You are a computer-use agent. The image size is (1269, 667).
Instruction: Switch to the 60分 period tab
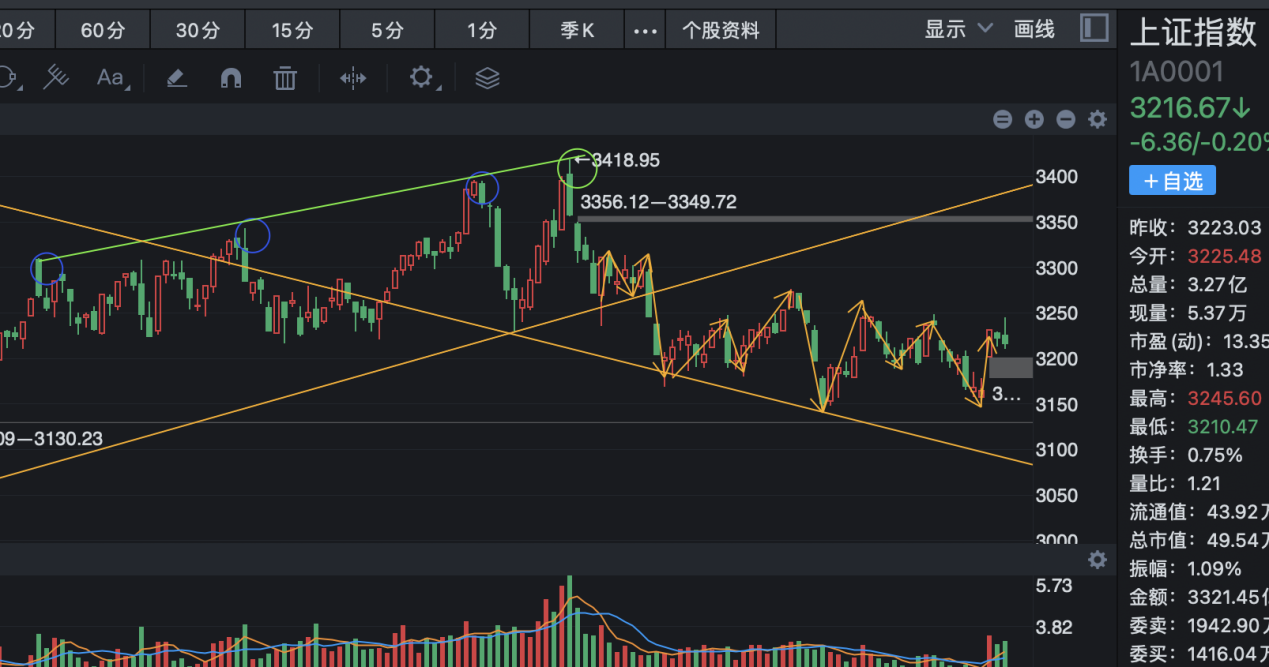[103, 30]
